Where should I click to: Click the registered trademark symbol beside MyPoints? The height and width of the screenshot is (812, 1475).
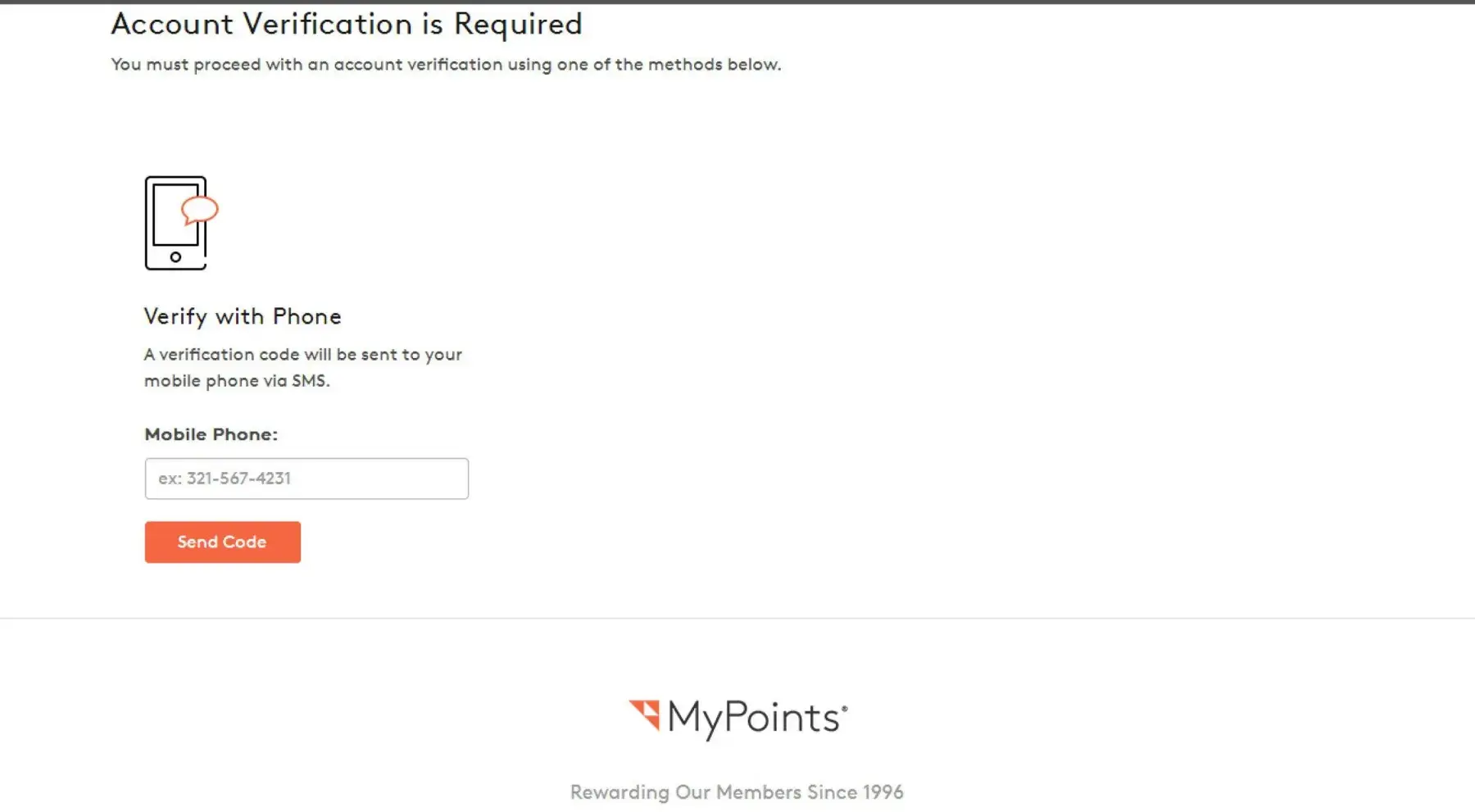844,706
